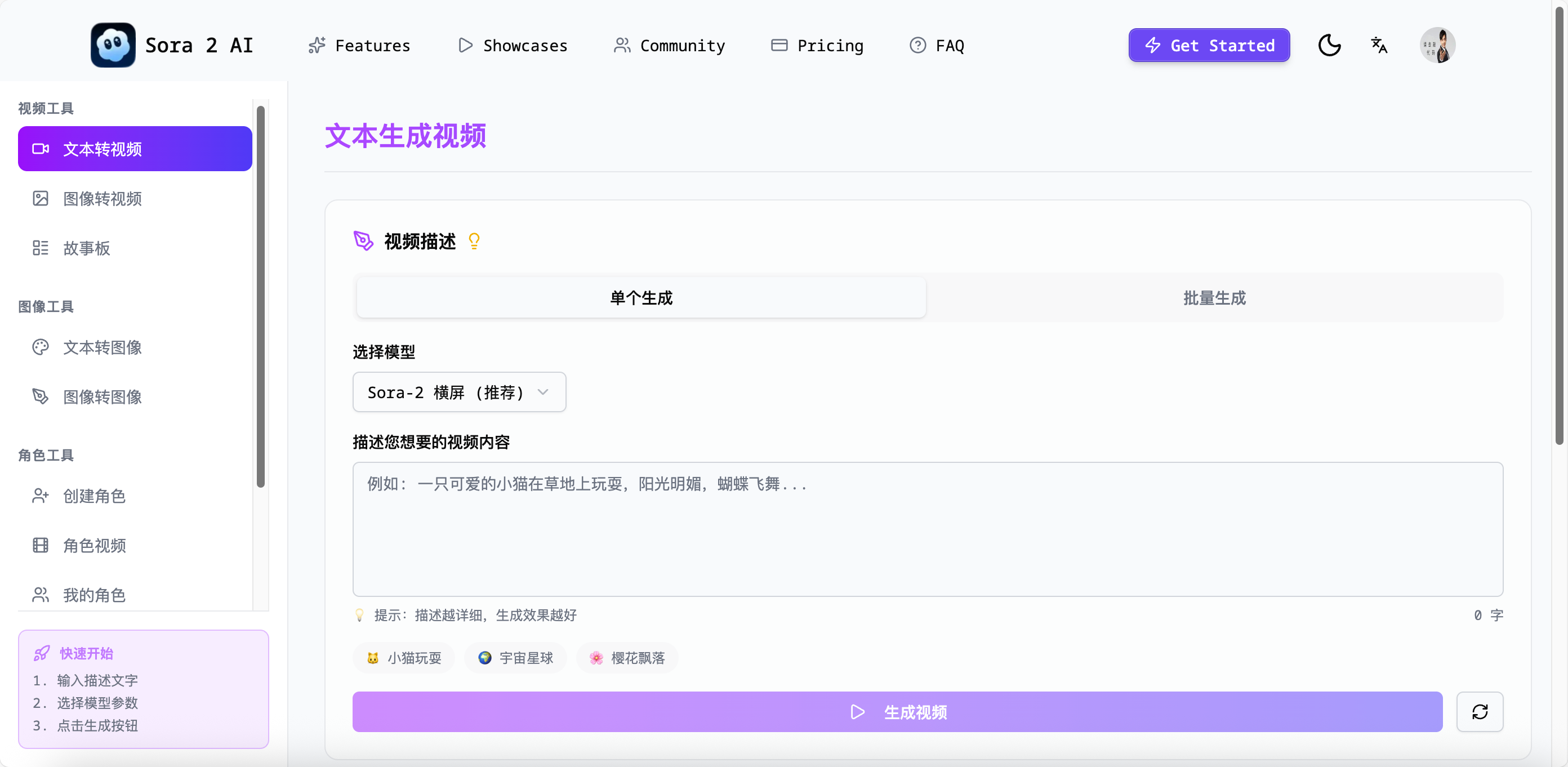Click the lightbulb tip icon next to 视频描述
The height and width of the screenshot is (767, 1568).
pyautogui.click(x=474, y=240)
